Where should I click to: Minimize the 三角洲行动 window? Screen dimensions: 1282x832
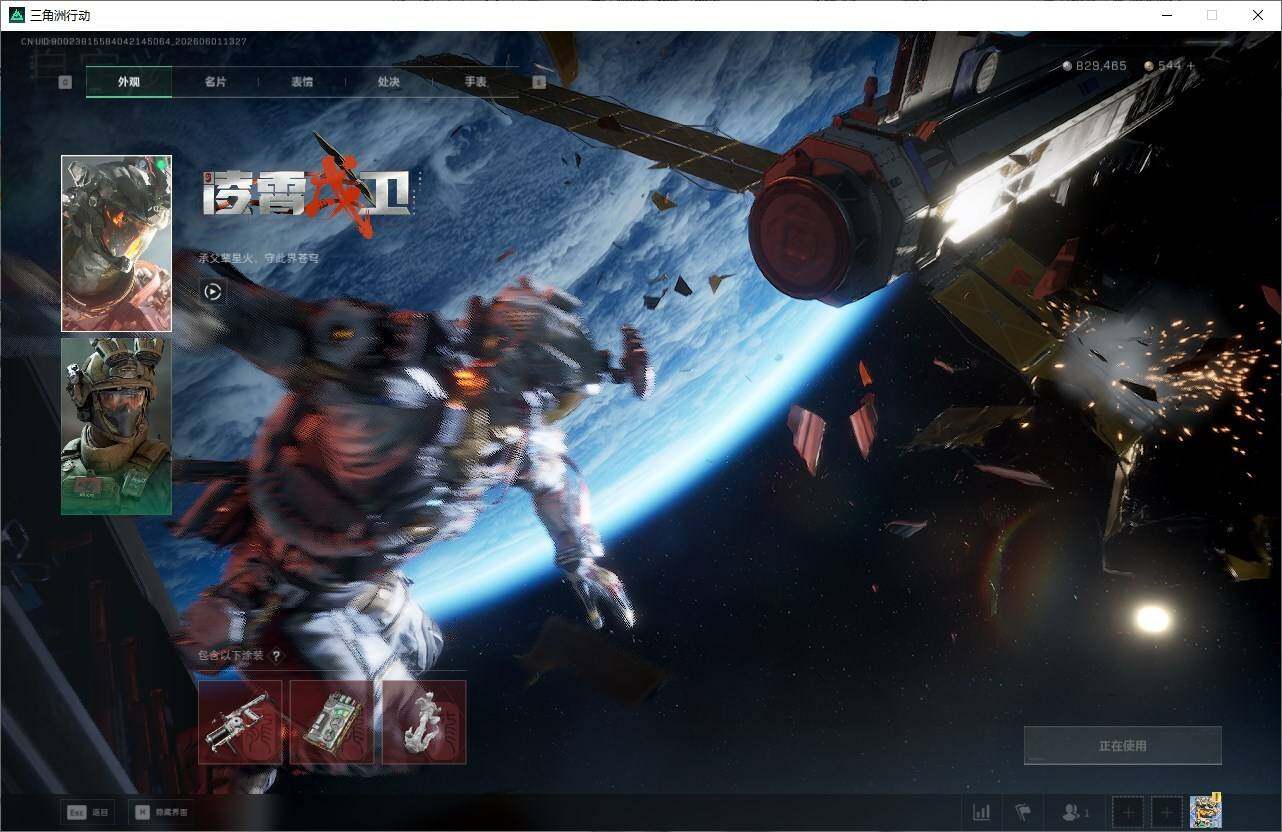tap(1166, 15)
